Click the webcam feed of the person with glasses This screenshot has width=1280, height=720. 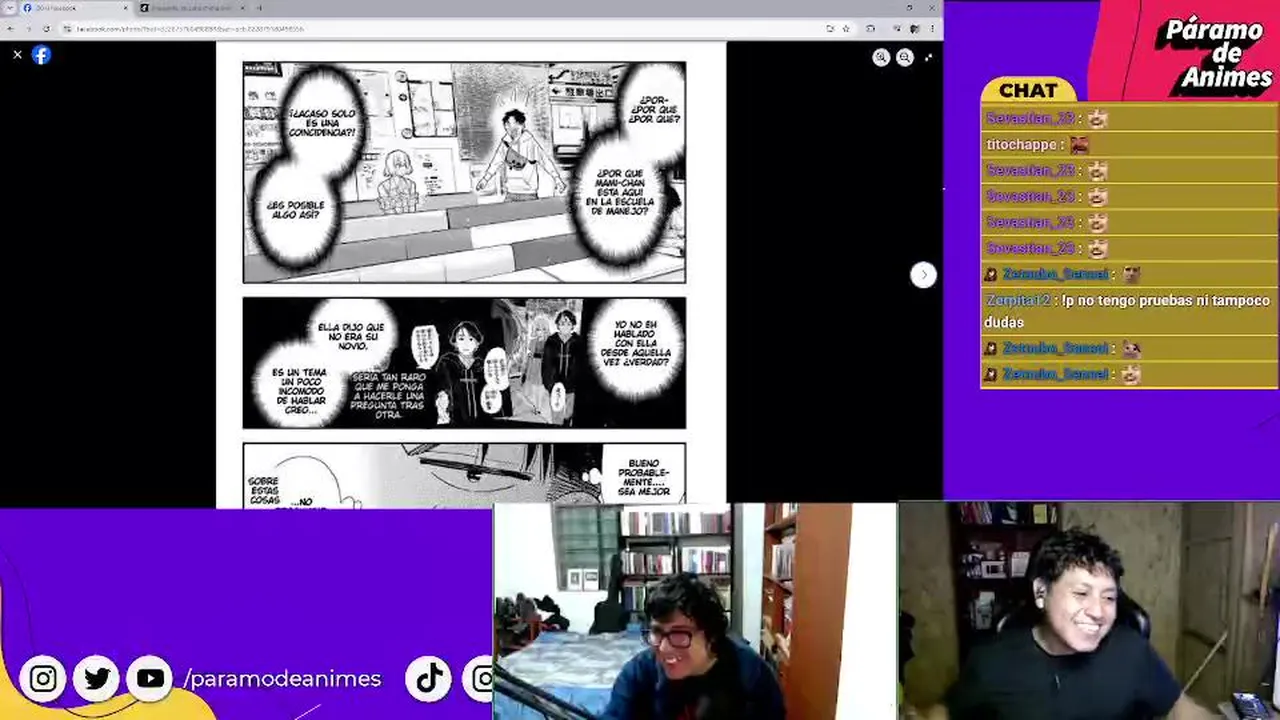pyautogui.click(x=694, y=611)
